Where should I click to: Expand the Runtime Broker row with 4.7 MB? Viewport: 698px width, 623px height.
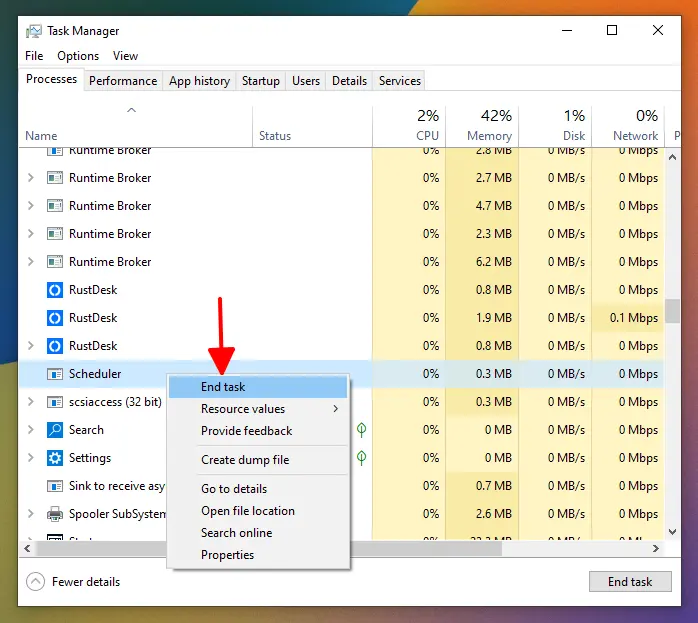pyautogui.click(x=30, y=206)
